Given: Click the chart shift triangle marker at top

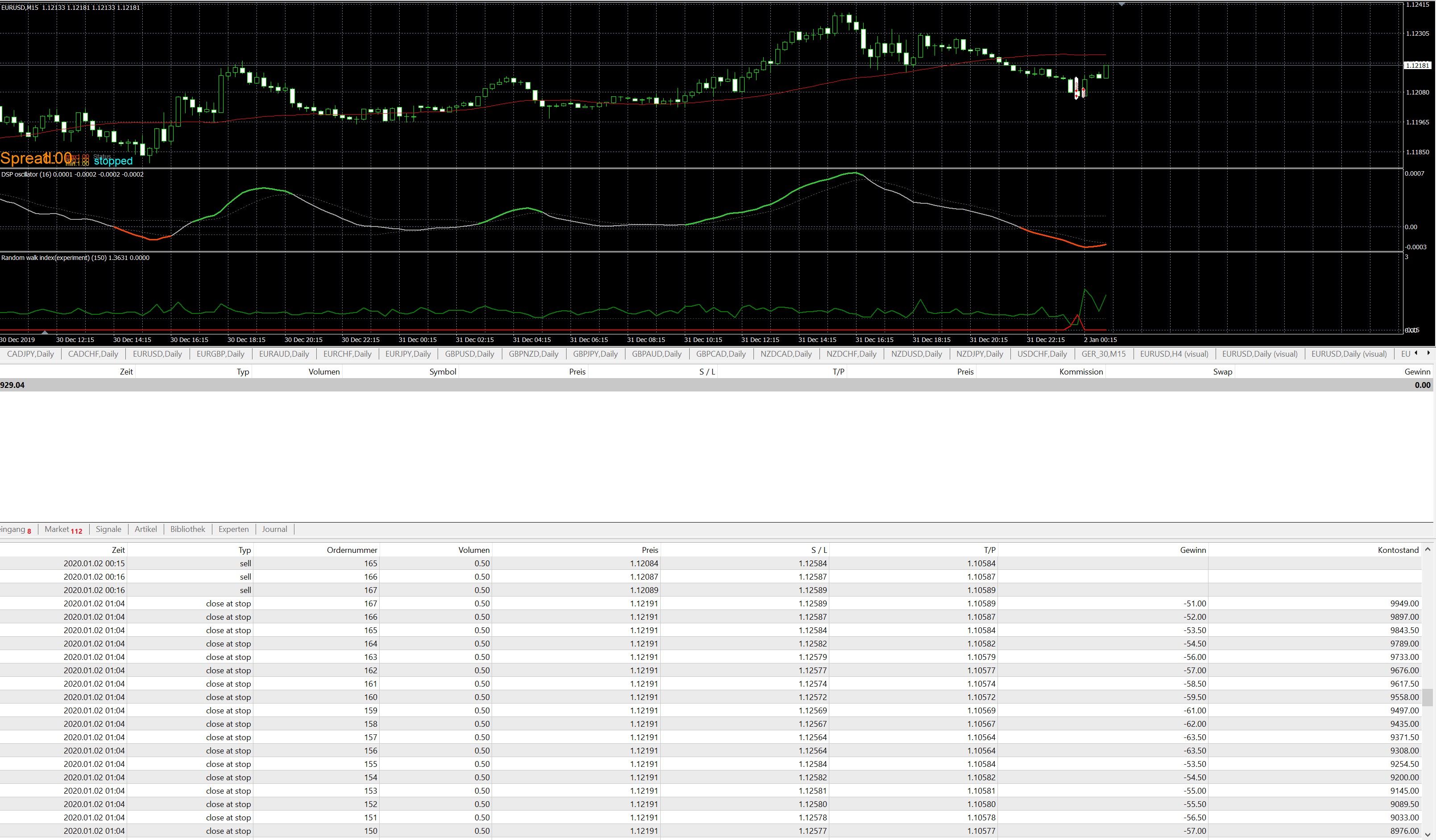Looking at the screenshot, I should click(x=1121, y=4).
